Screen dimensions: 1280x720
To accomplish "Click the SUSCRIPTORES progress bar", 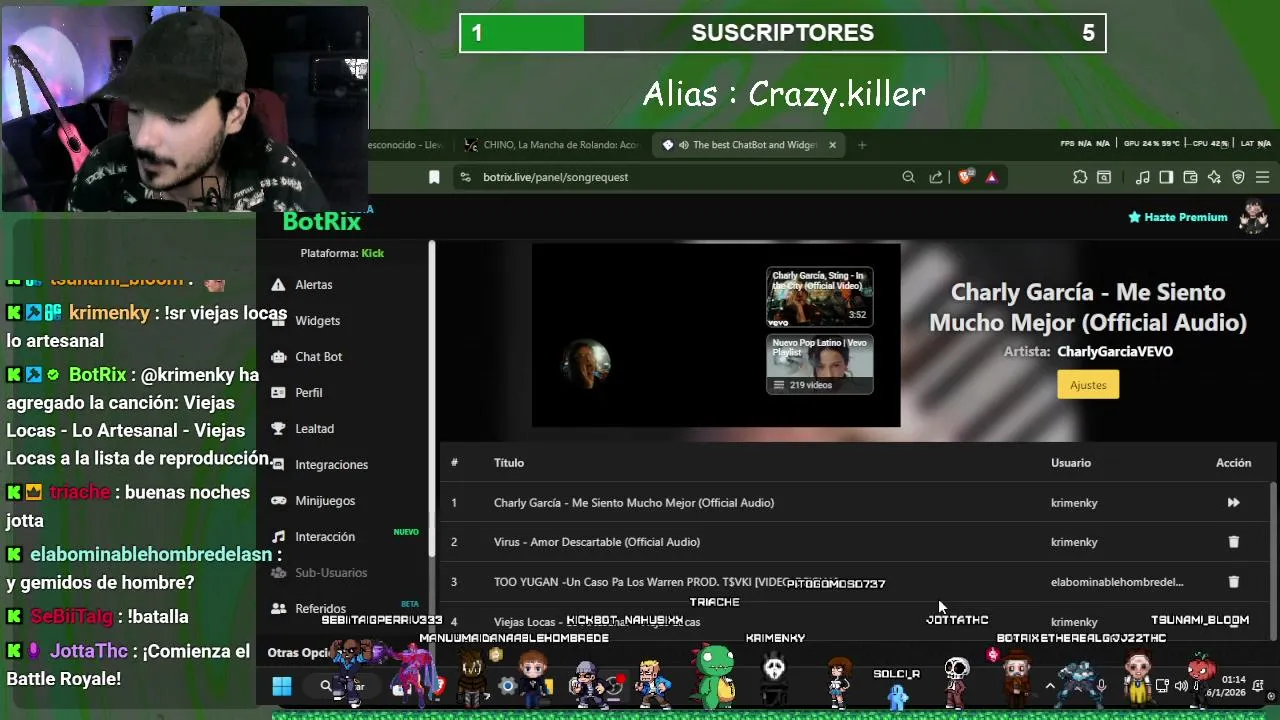I will click(783, 33).
